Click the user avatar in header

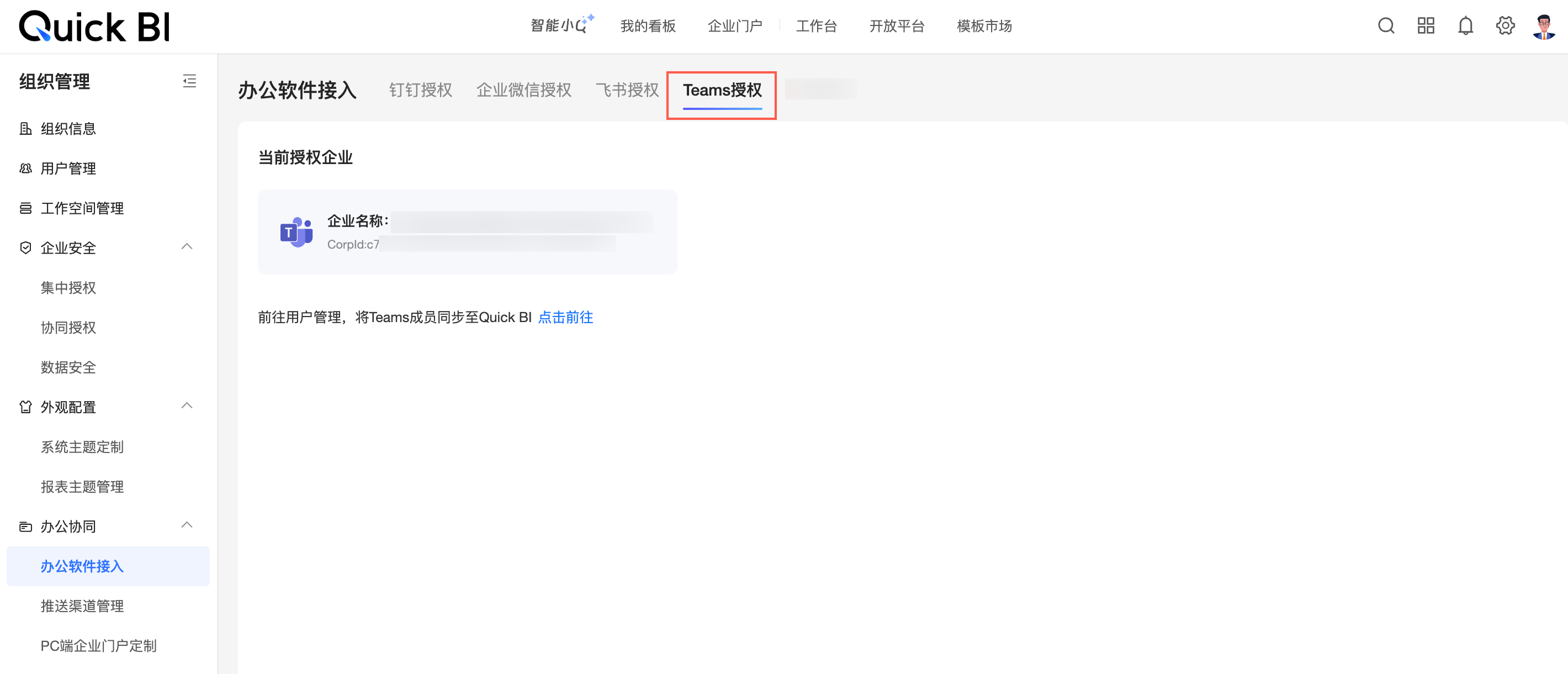(x=1544, y=26)
